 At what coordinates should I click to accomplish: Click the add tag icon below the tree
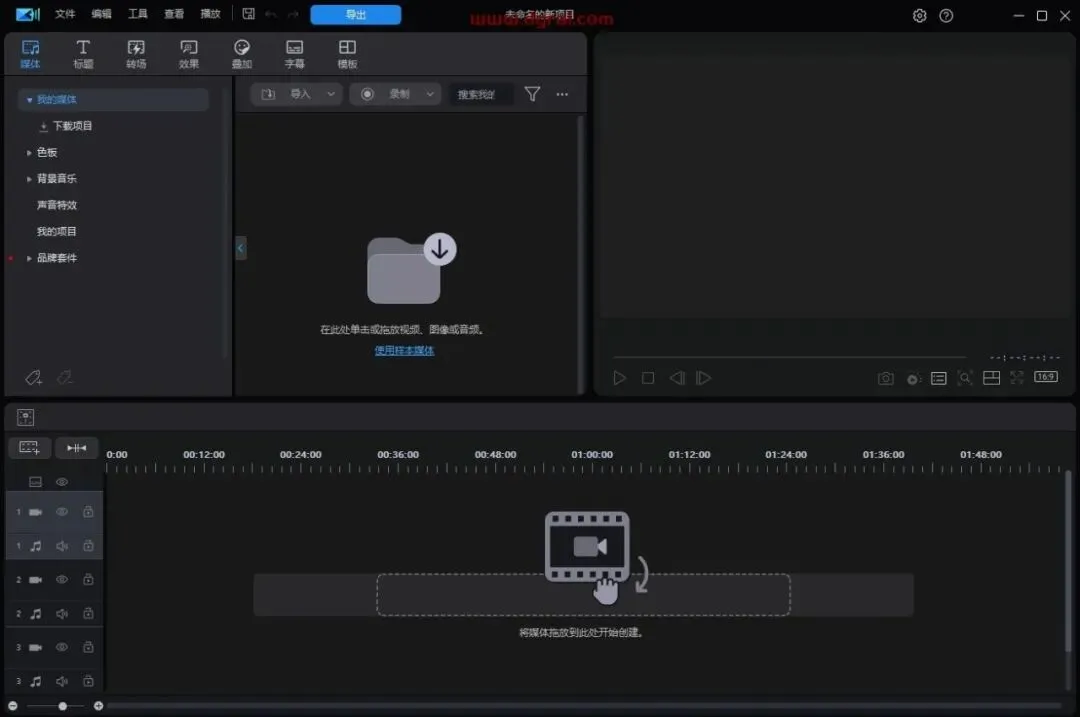[34, 377]
